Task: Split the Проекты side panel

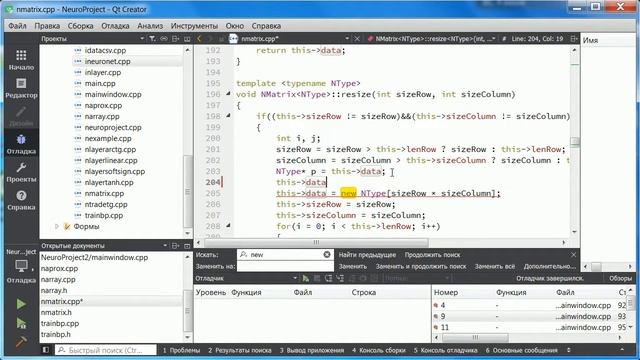Action: click(x=176, y=39)
